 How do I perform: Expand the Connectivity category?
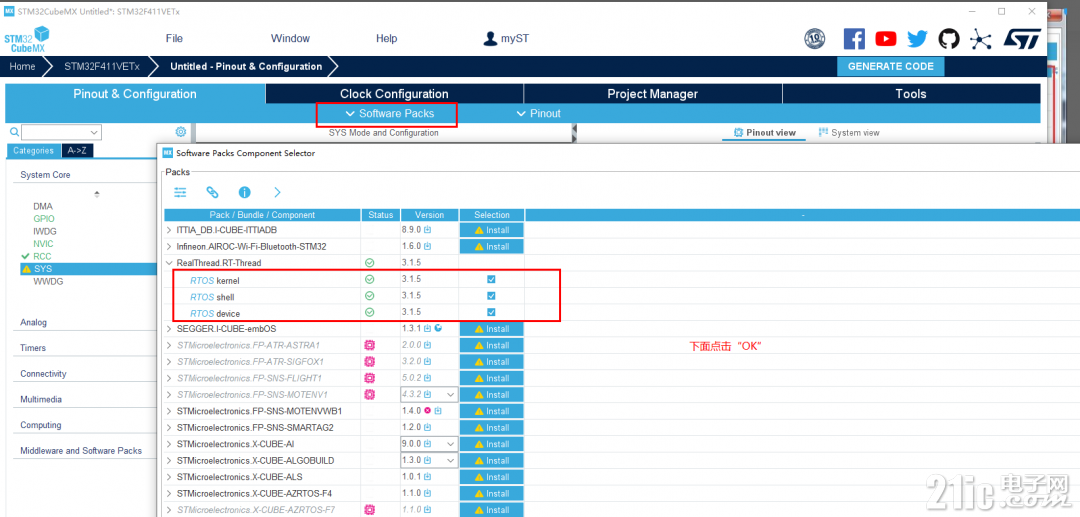click(x=43, y=374)
